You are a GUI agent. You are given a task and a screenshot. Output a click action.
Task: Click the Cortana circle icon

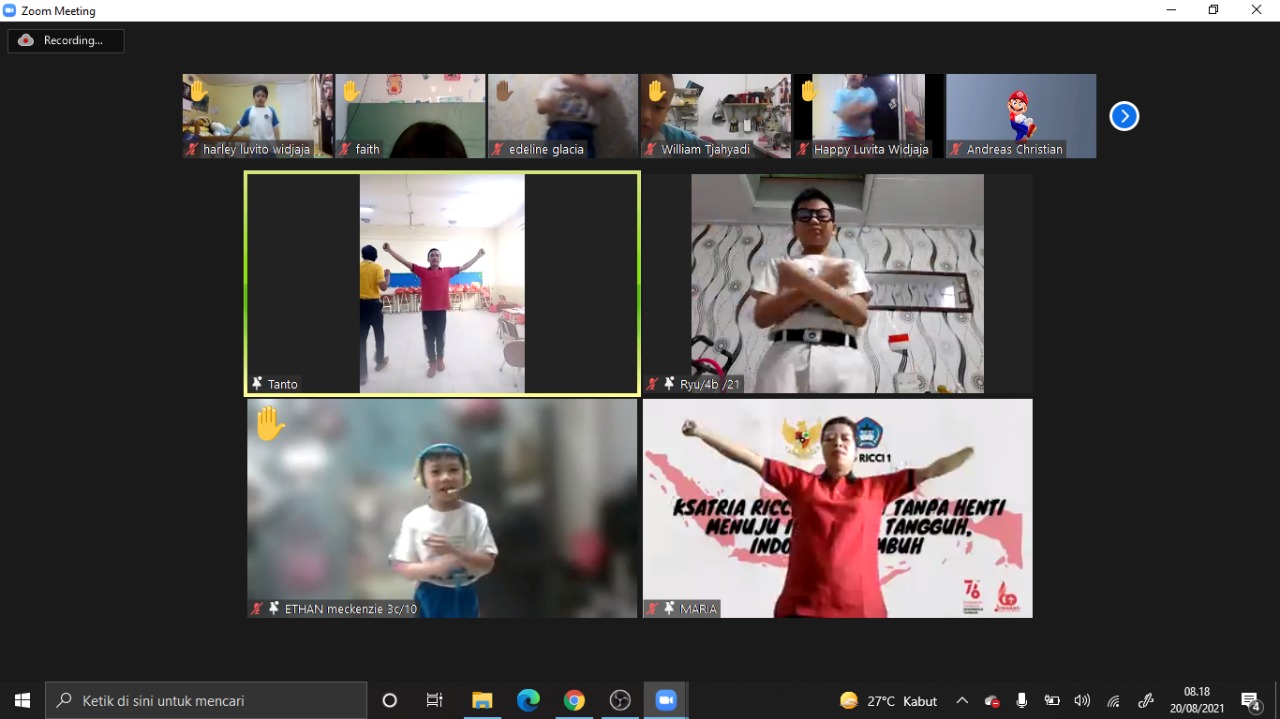(x=390, y=700)
